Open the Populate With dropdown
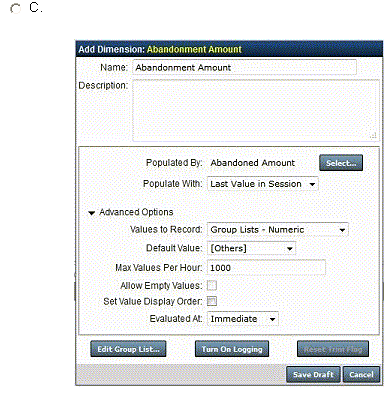389x393 pixels. 263,184
